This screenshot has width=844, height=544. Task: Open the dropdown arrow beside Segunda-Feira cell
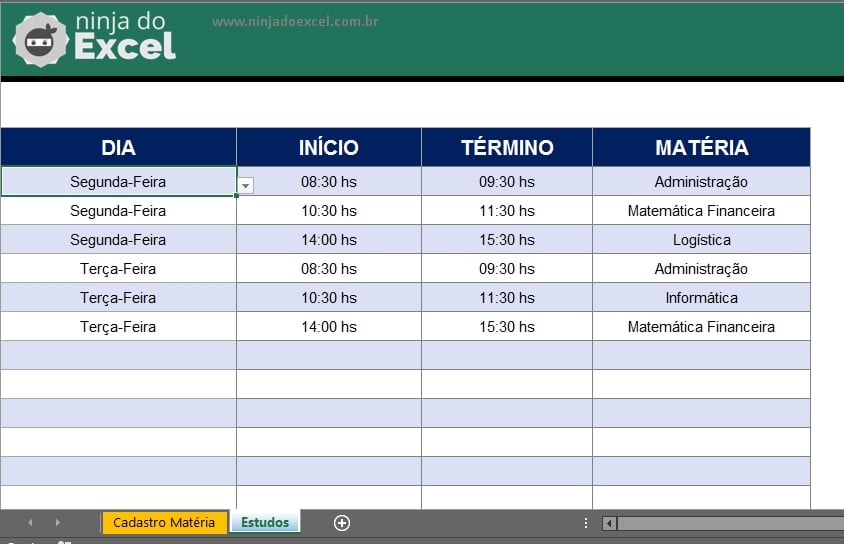pyautogui.click(x=245, y=185)
